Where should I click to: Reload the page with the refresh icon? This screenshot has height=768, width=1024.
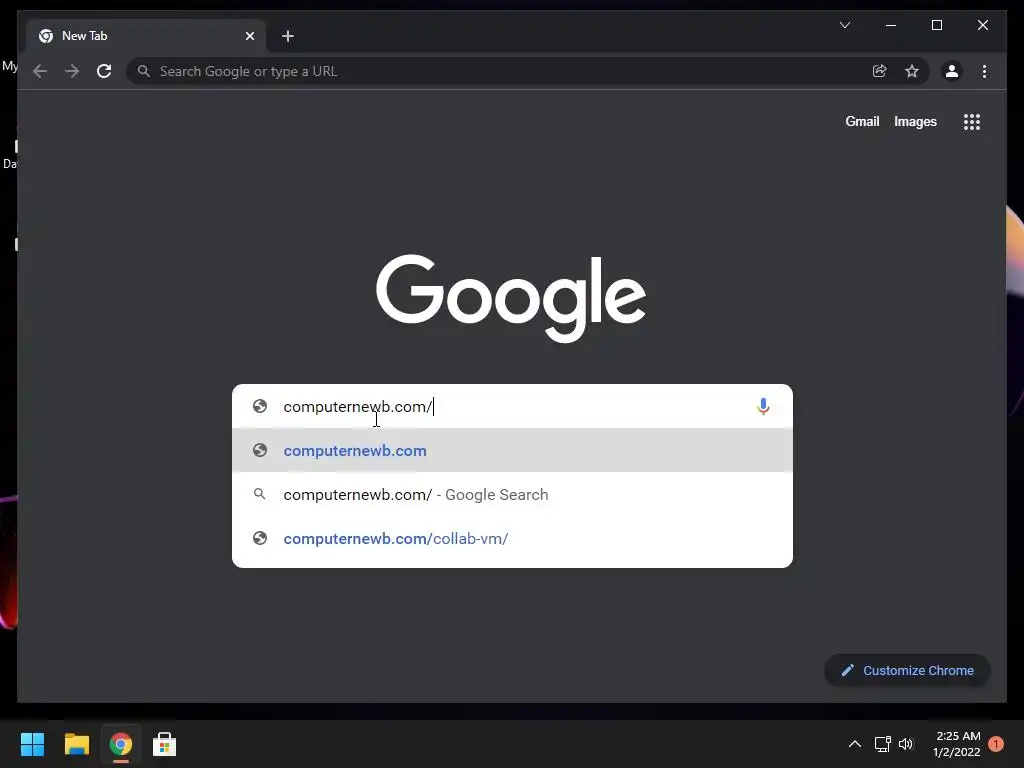[x=104, y=71]
